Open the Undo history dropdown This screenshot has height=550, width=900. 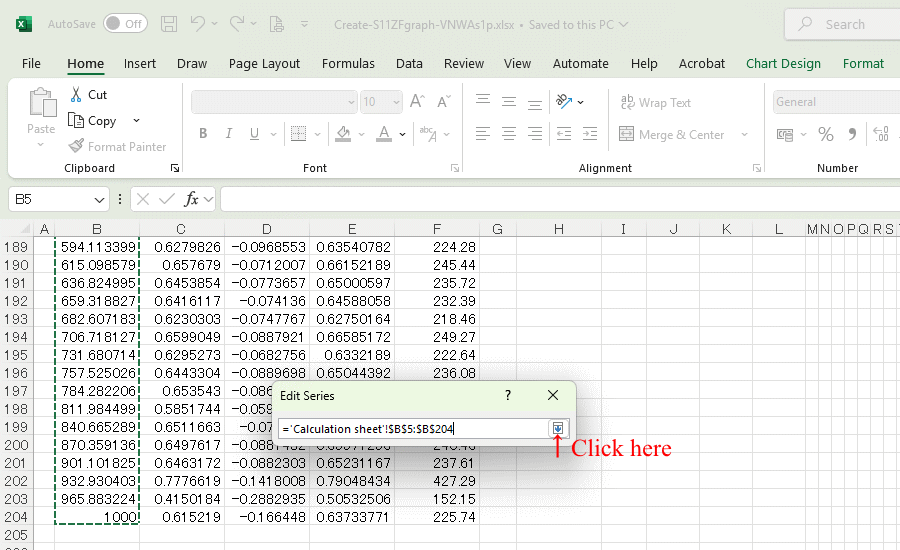pos(215,24)
